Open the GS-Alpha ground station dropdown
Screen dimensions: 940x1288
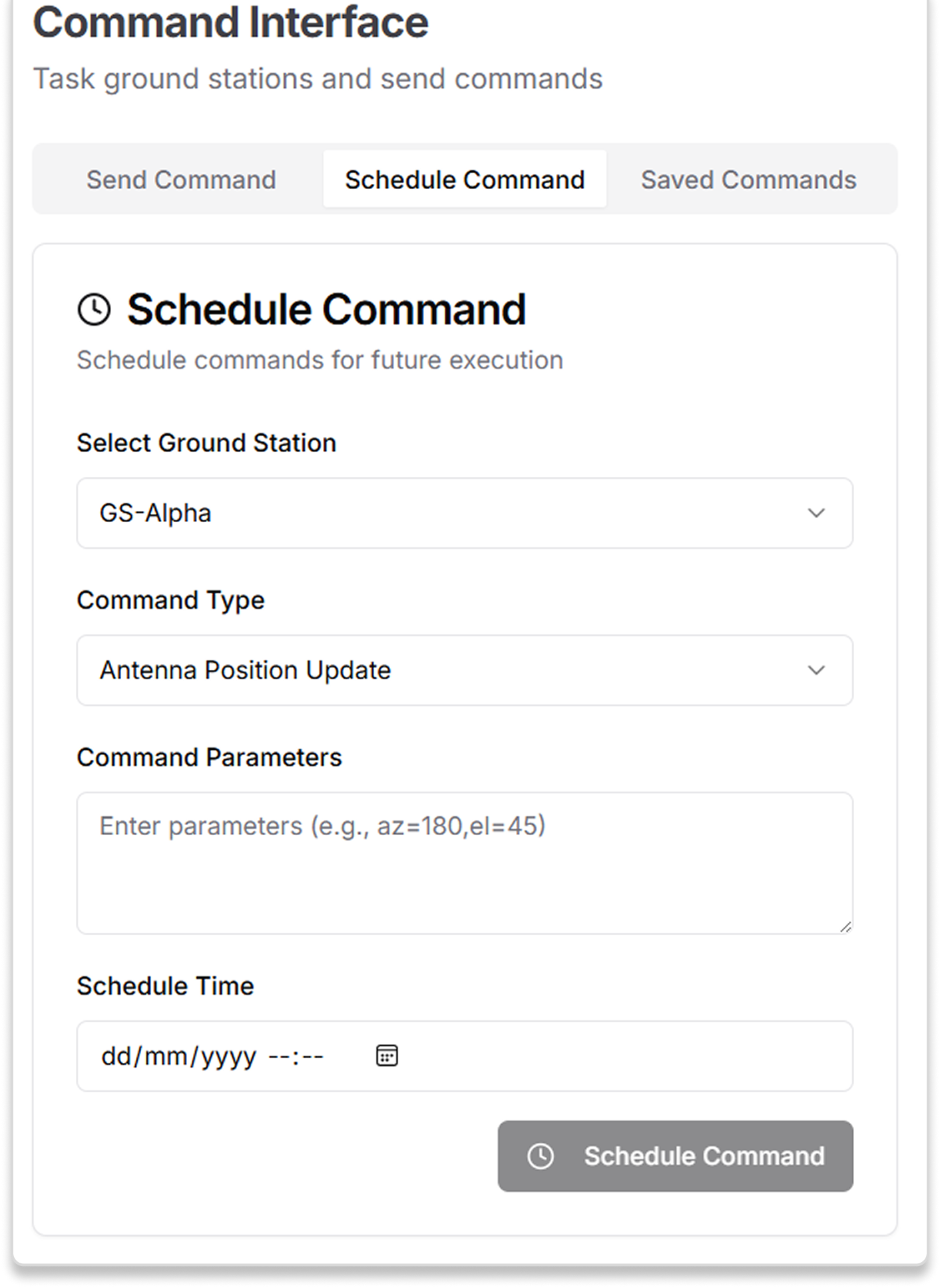465,513
